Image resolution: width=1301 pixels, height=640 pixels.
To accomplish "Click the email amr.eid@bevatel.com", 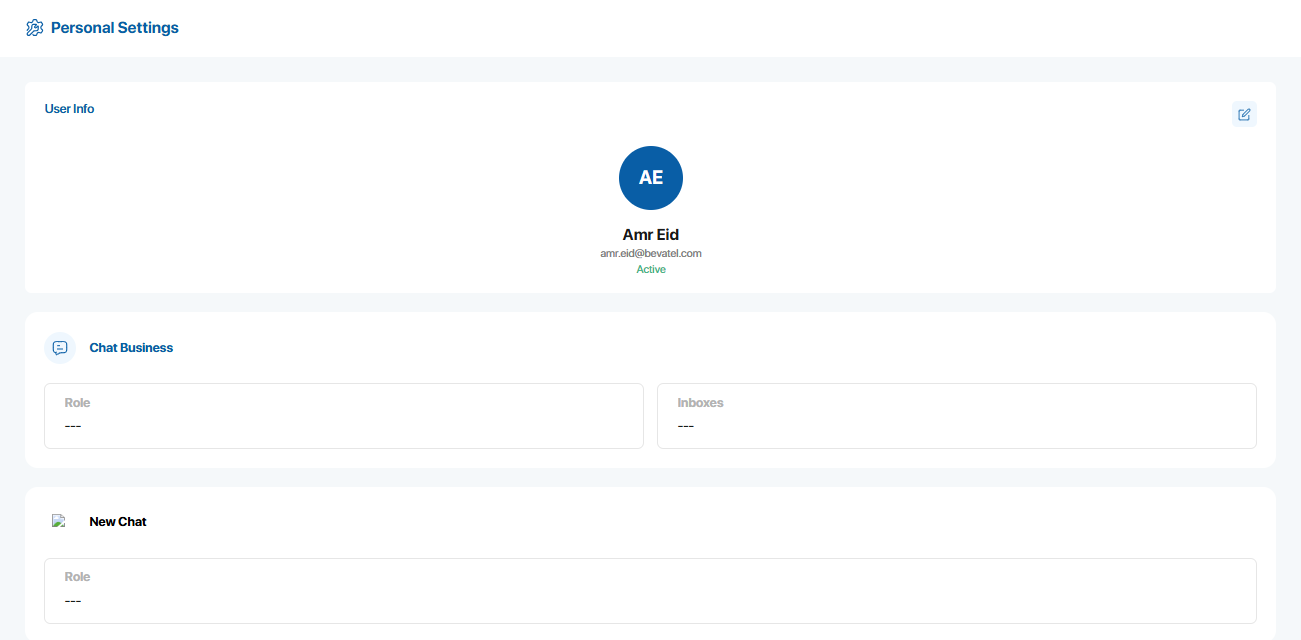I will [x=651, y=254].
